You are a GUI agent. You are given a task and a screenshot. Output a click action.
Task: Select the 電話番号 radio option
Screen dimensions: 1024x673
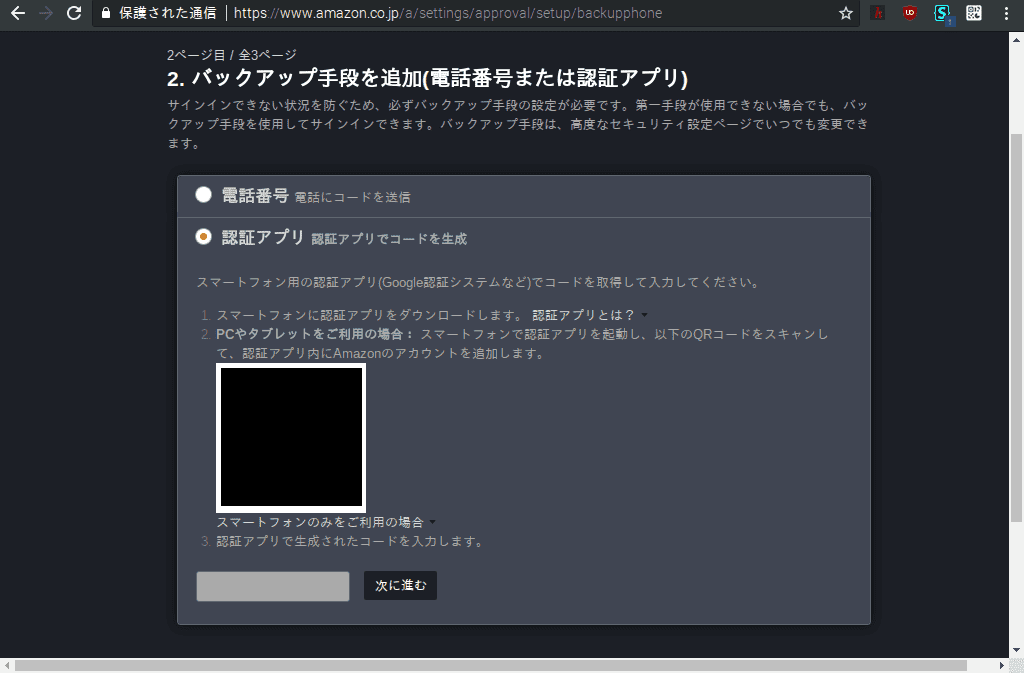tap(203, 195)
